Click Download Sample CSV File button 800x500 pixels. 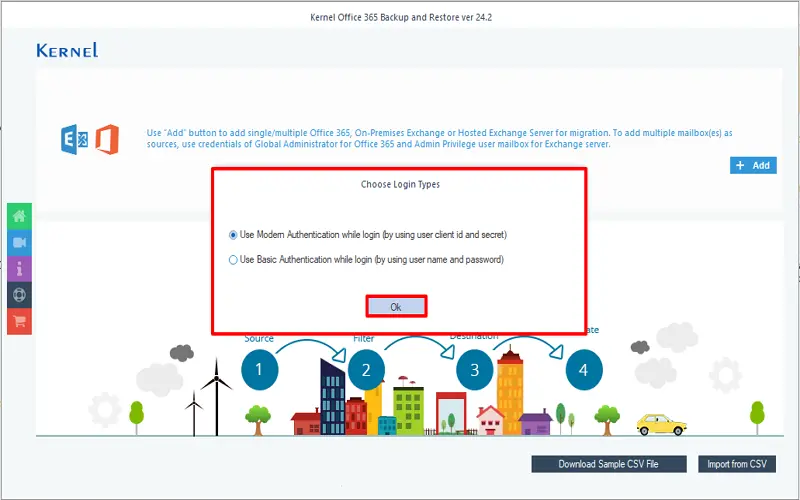[x=609, y=464]
